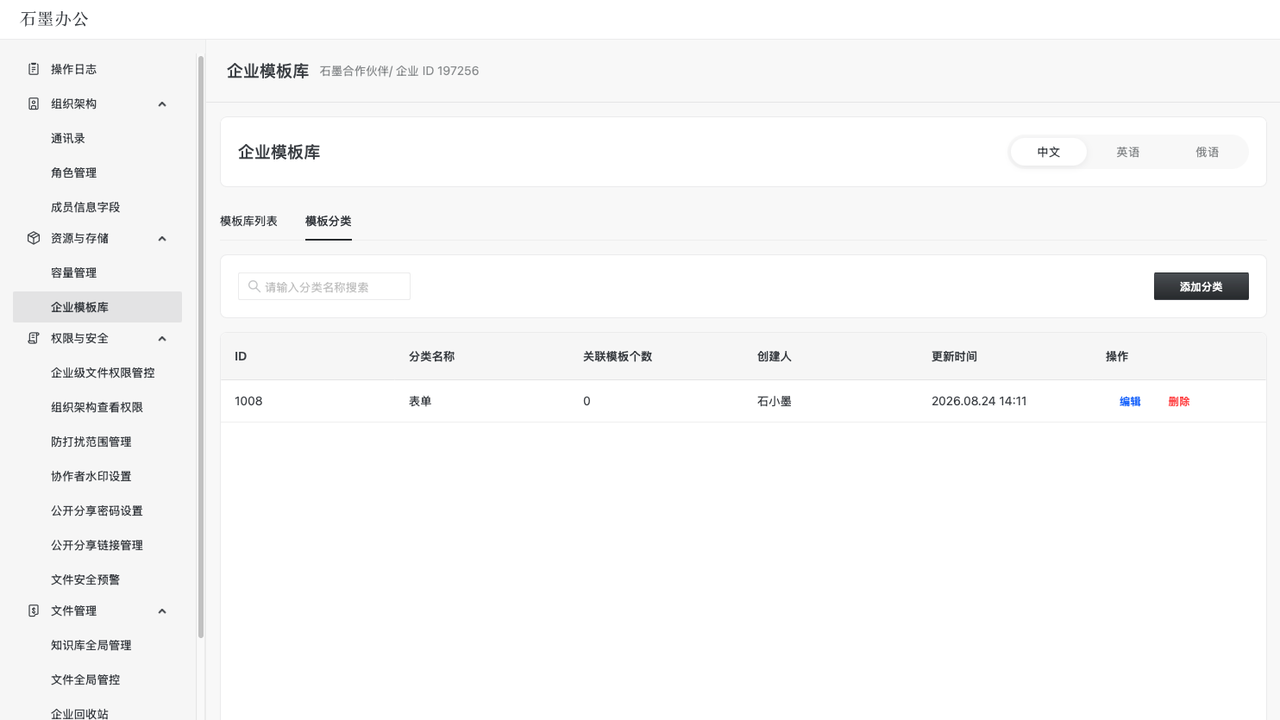Switch template language to 英语

(1128, 152)
